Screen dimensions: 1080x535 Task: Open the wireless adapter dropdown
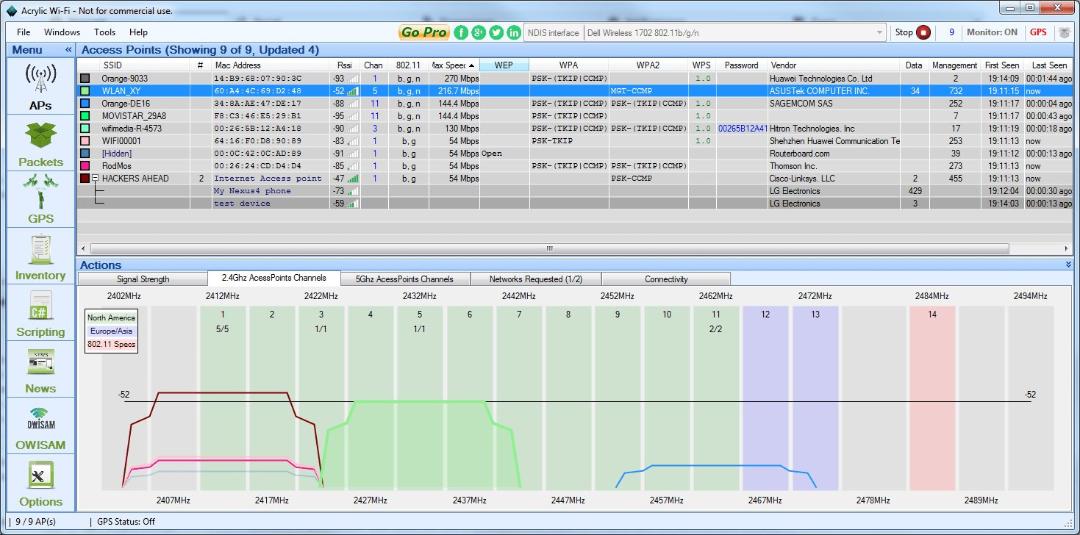[x=880, y=32]
